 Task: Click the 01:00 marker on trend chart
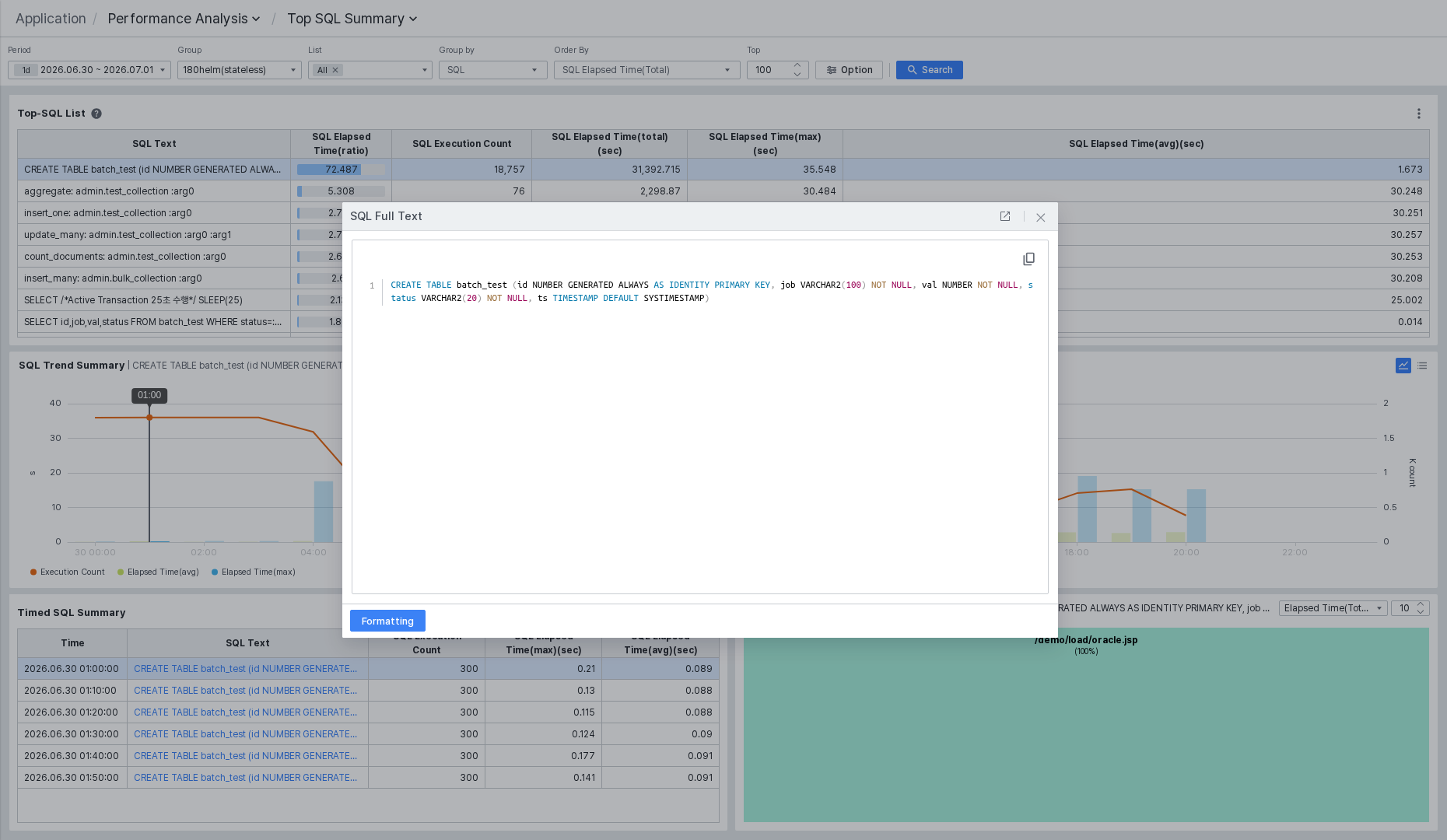click(149, 418)
